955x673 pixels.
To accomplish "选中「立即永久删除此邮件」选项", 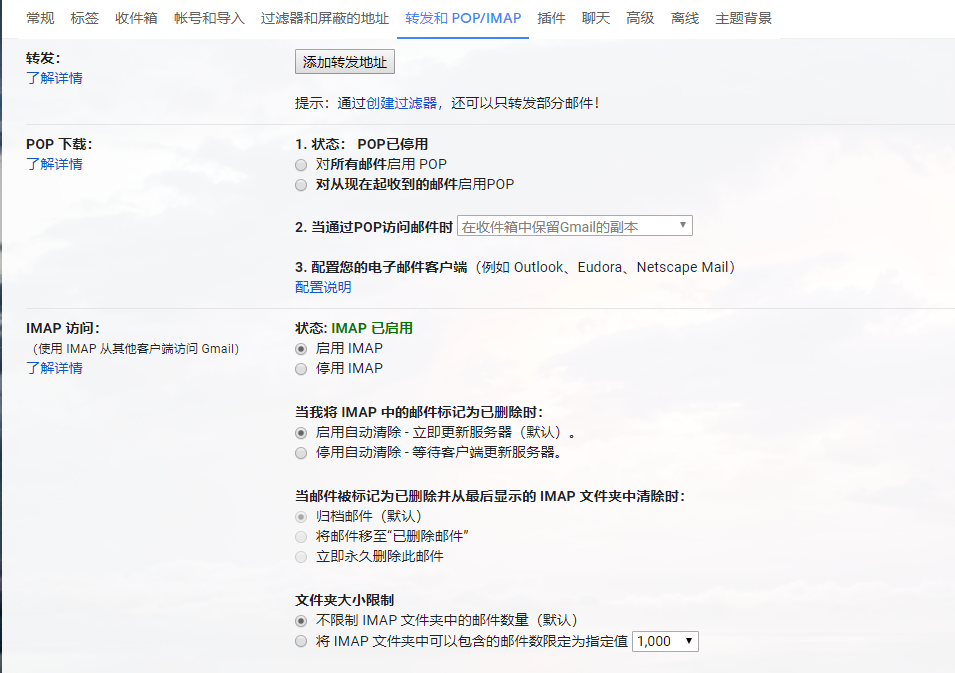I will click(x=301, y=556).
